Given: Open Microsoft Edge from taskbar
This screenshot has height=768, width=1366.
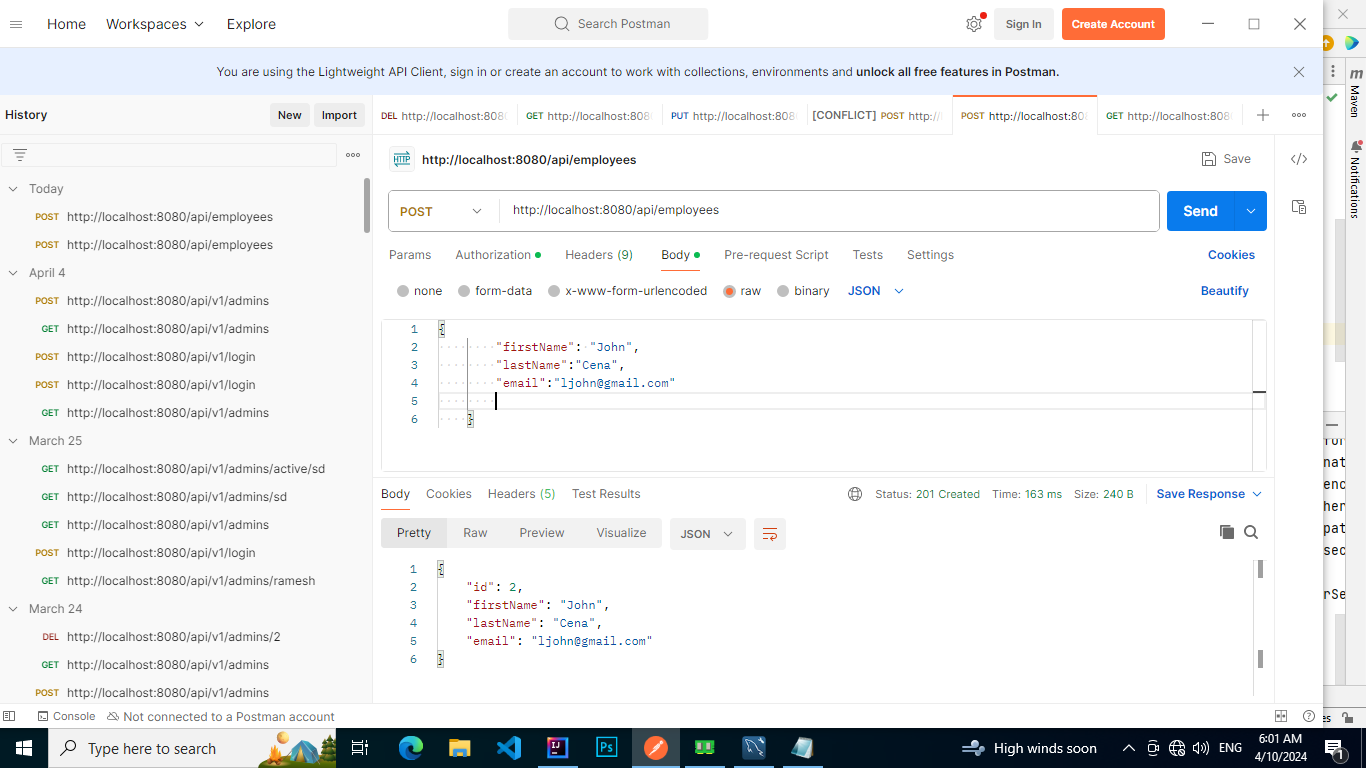Looking at the screenshot, I should tap(410, 748).
